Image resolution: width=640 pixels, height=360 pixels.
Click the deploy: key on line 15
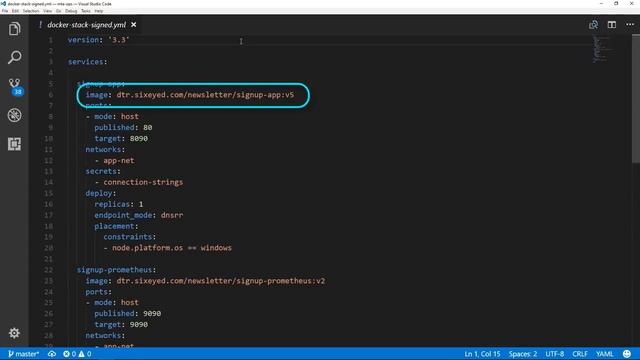click(101, 193)
